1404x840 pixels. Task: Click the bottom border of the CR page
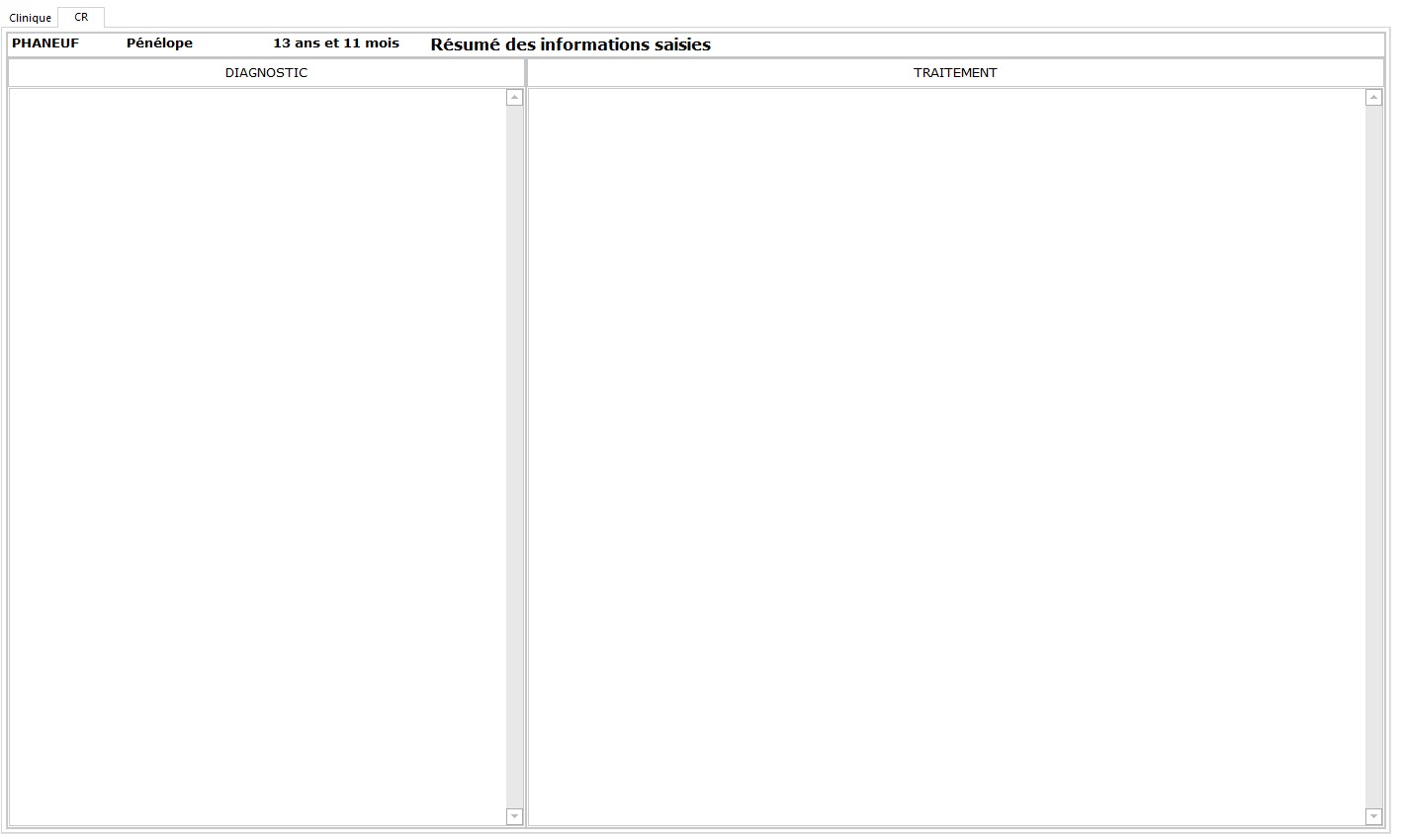pos(692,833)
